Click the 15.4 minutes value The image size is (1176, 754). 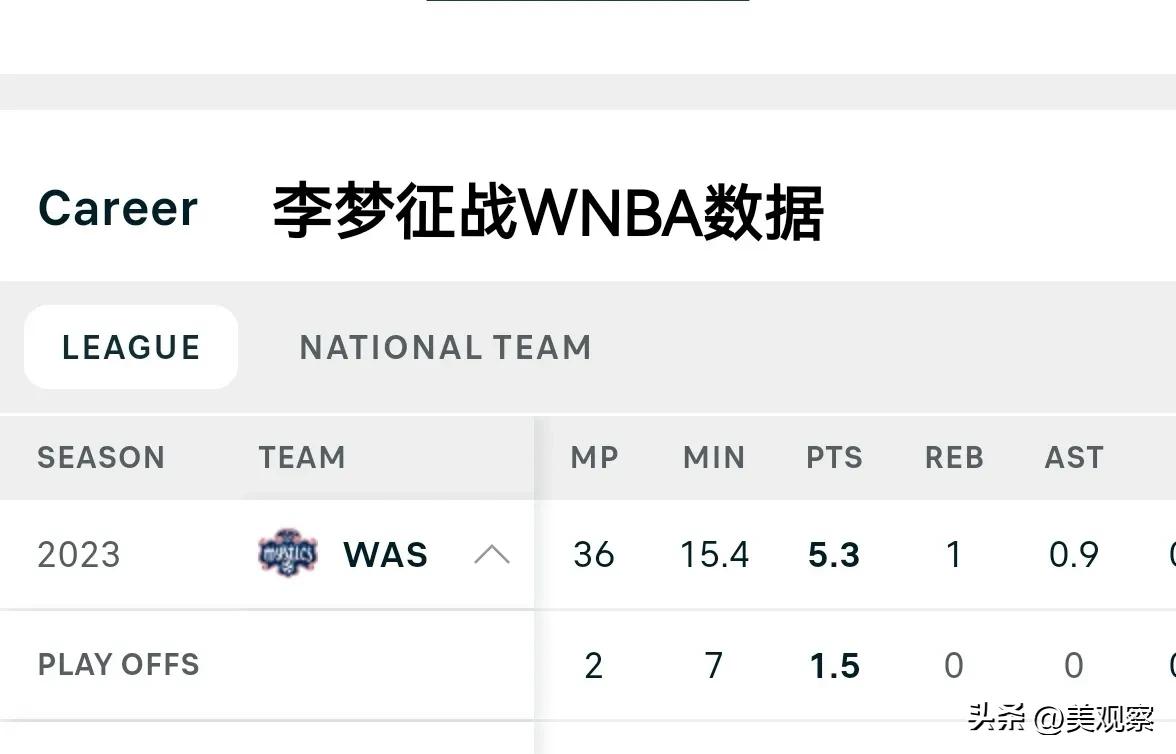coord(714,554)
